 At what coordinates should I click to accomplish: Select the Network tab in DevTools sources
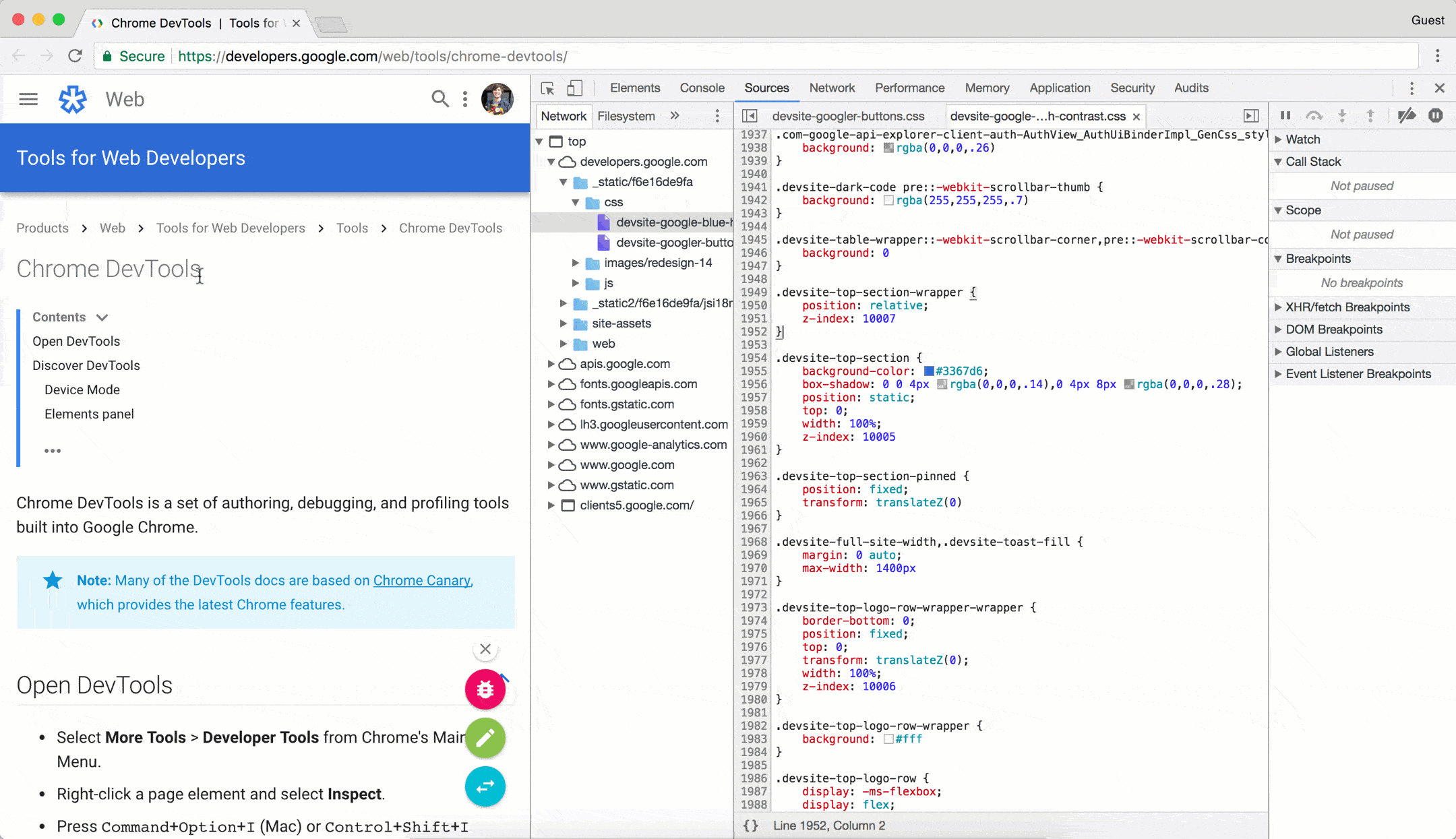(x=564, y=116)
